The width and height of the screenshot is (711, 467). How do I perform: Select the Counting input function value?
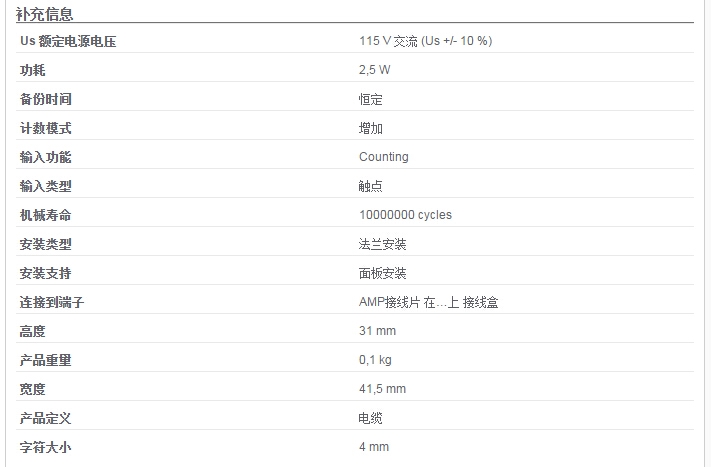pos(384,157)
